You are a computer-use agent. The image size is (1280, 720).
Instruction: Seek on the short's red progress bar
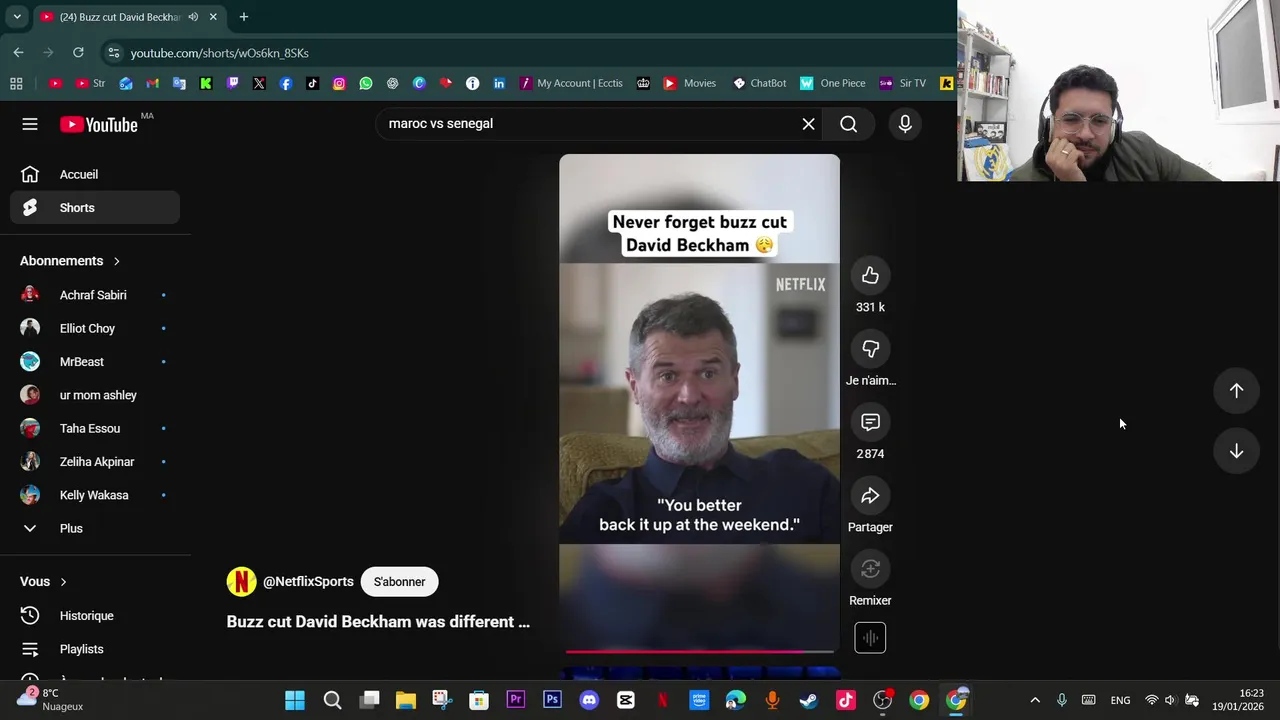(x=699, y=652)
